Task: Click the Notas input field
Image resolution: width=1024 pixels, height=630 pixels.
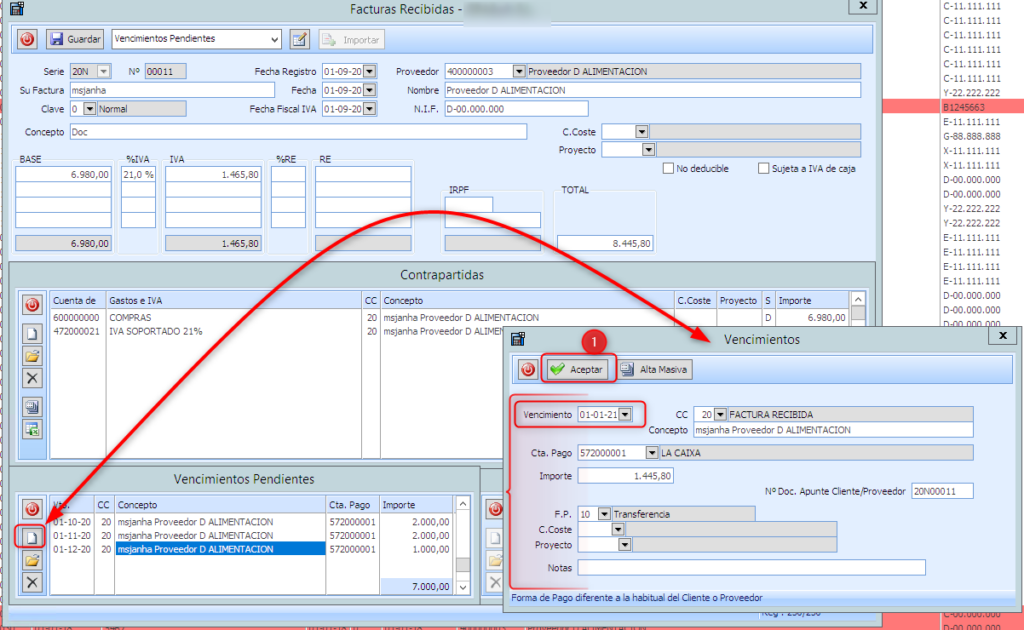Action: coord(750,567)
